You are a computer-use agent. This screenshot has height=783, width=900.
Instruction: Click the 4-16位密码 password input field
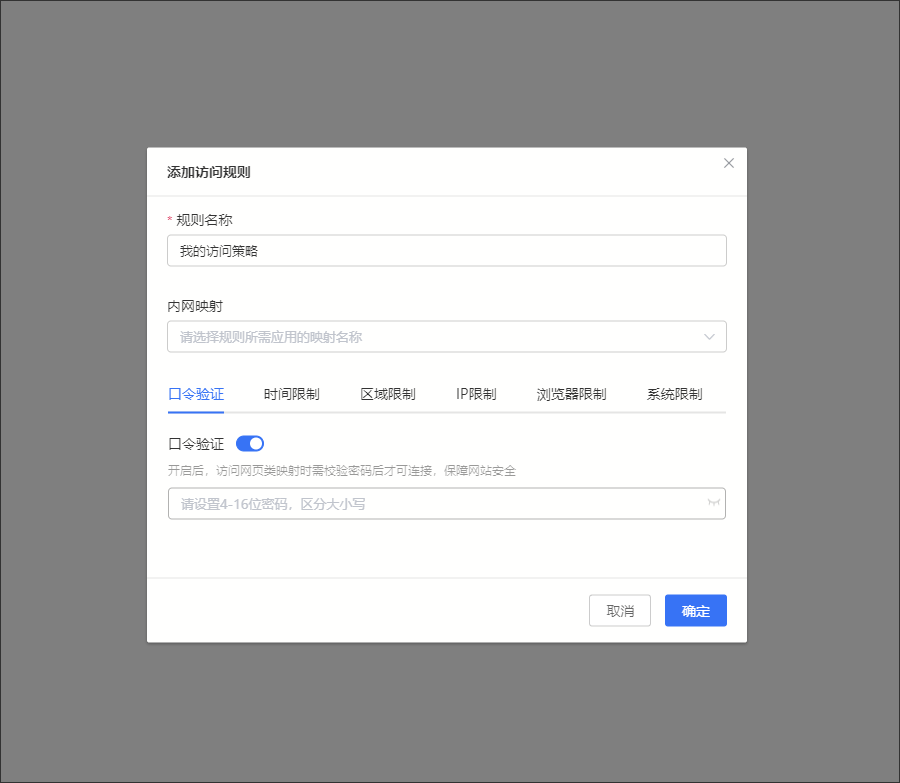point(436,504)
